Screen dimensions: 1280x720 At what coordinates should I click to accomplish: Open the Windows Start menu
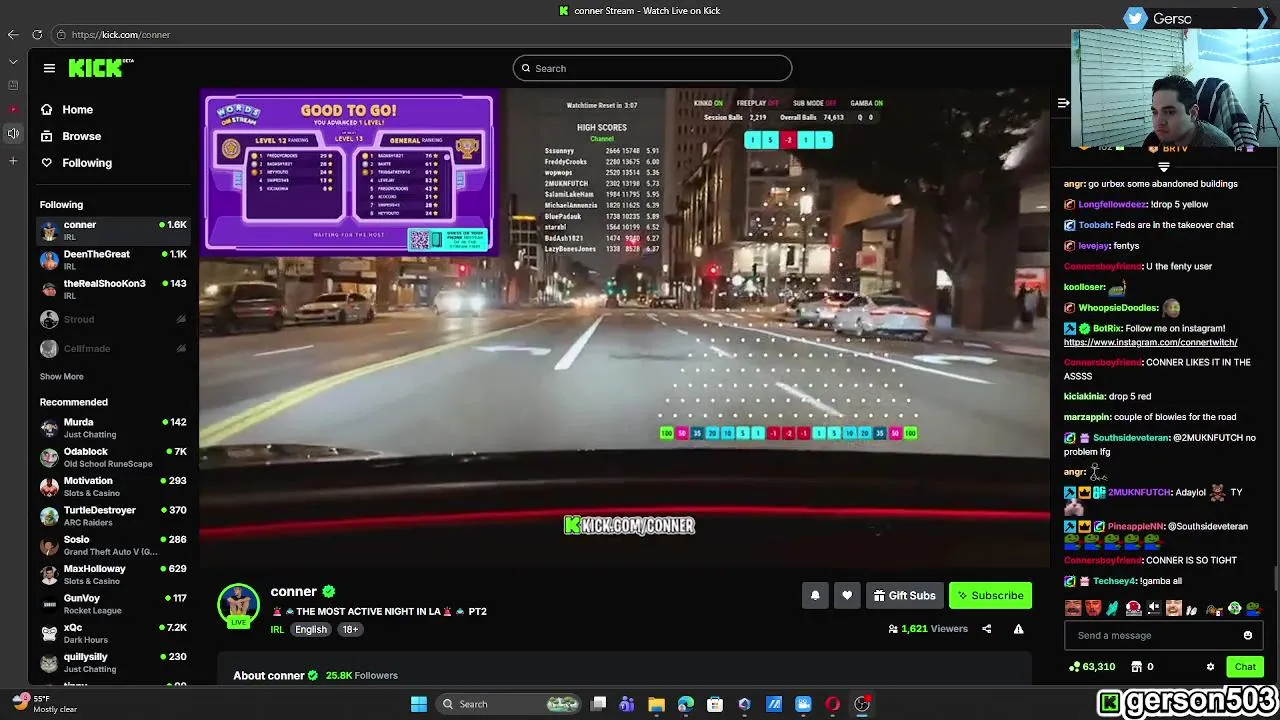tap(419, 704)
